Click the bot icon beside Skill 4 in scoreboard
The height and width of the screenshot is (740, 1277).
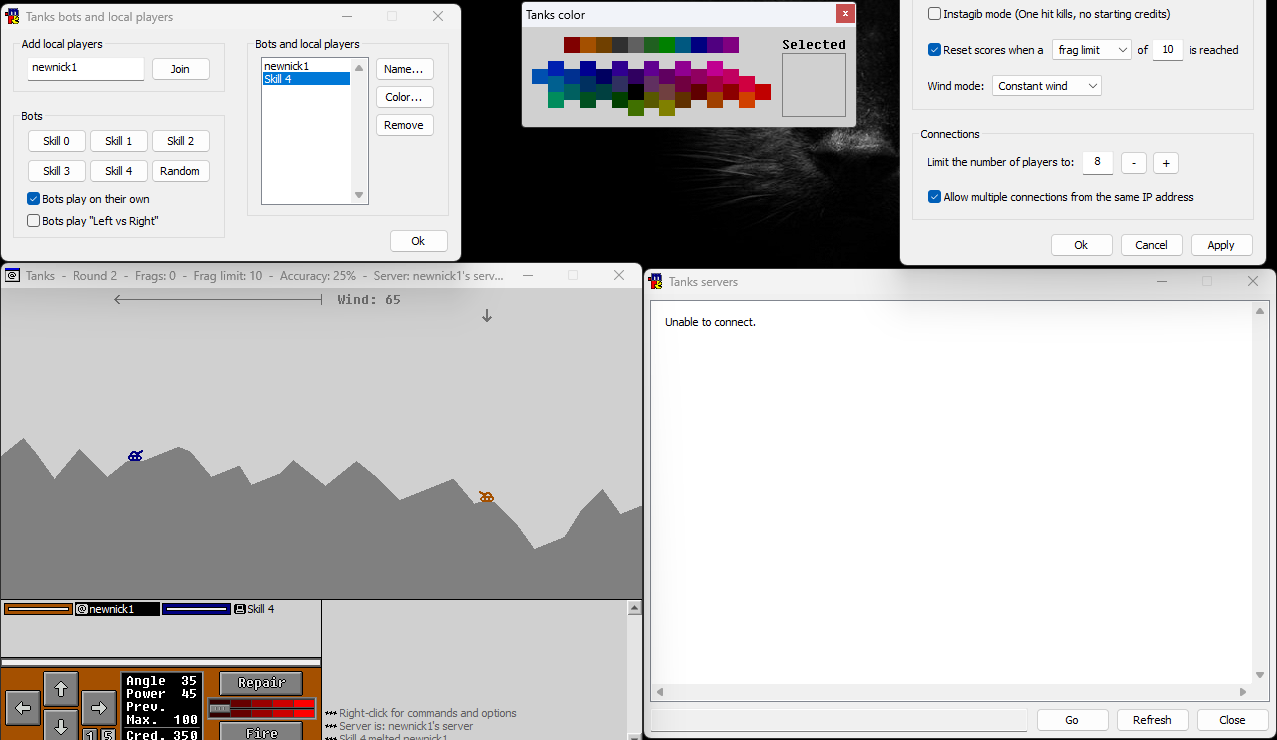tap(239, 608)
